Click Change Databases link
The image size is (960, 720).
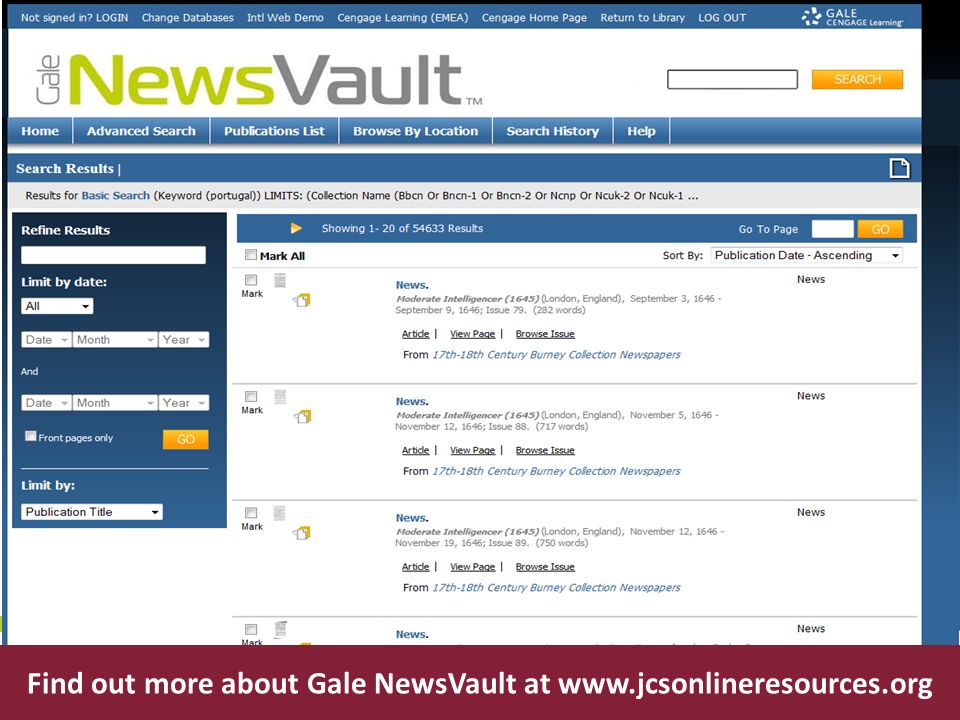(x=187, y=18)
